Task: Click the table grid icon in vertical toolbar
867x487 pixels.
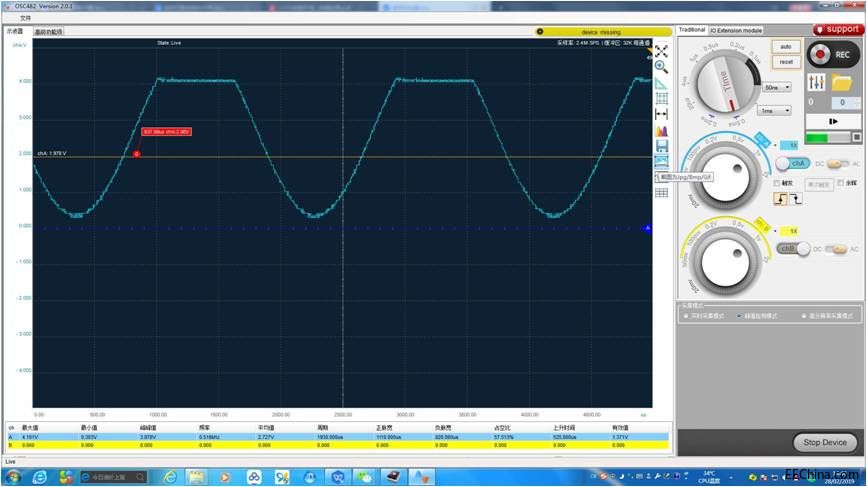Action: 661,192
